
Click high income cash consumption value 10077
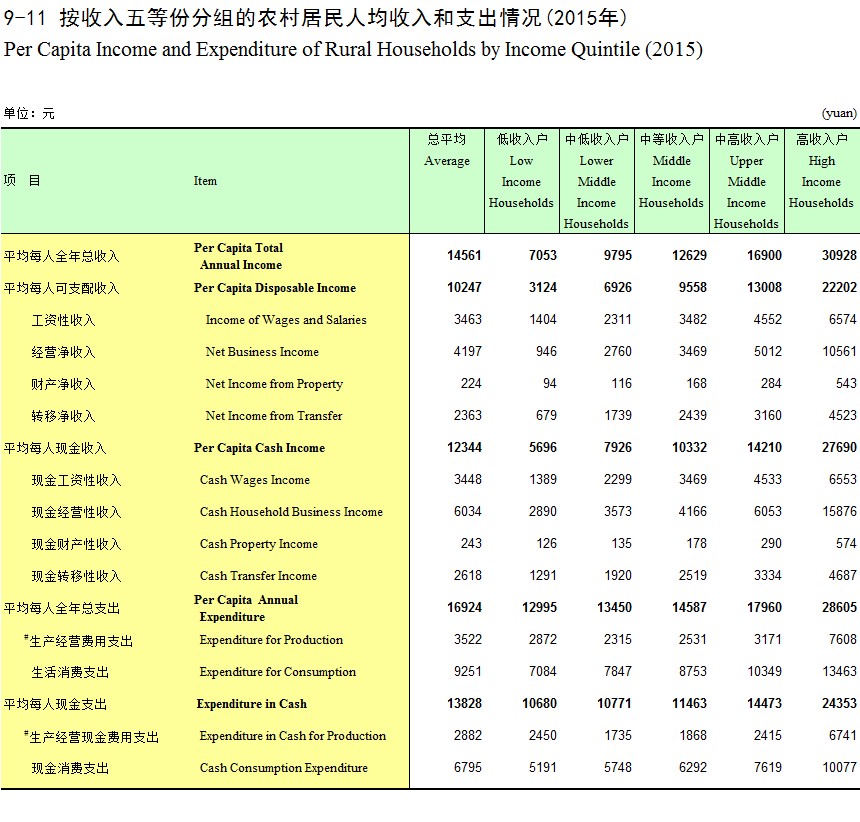839,768
